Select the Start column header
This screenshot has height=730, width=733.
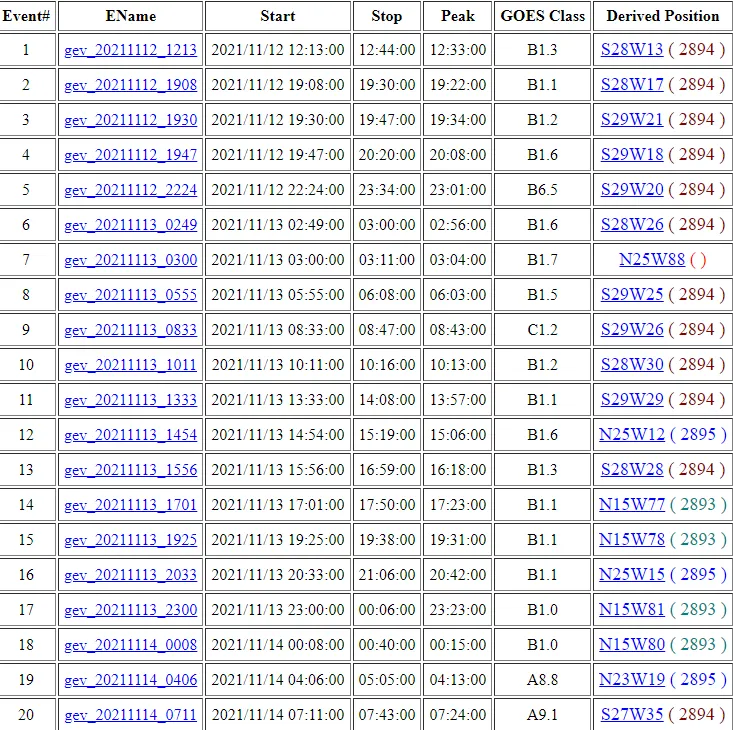(278, 16)
